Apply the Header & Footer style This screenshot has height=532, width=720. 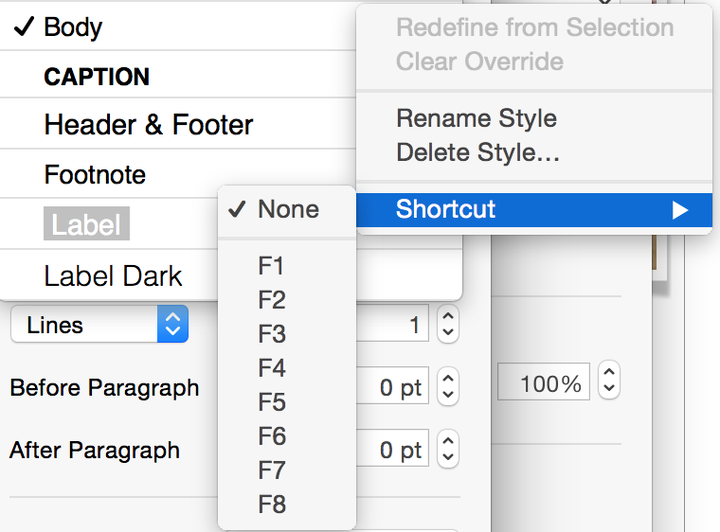click(148, 125)
